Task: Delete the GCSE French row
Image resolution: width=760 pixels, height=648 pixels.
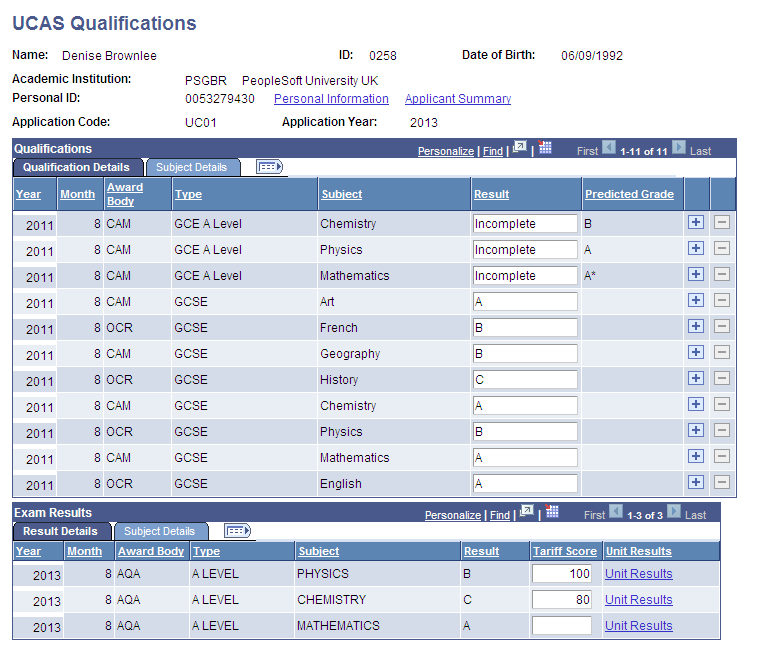Action: coord(722,326)
